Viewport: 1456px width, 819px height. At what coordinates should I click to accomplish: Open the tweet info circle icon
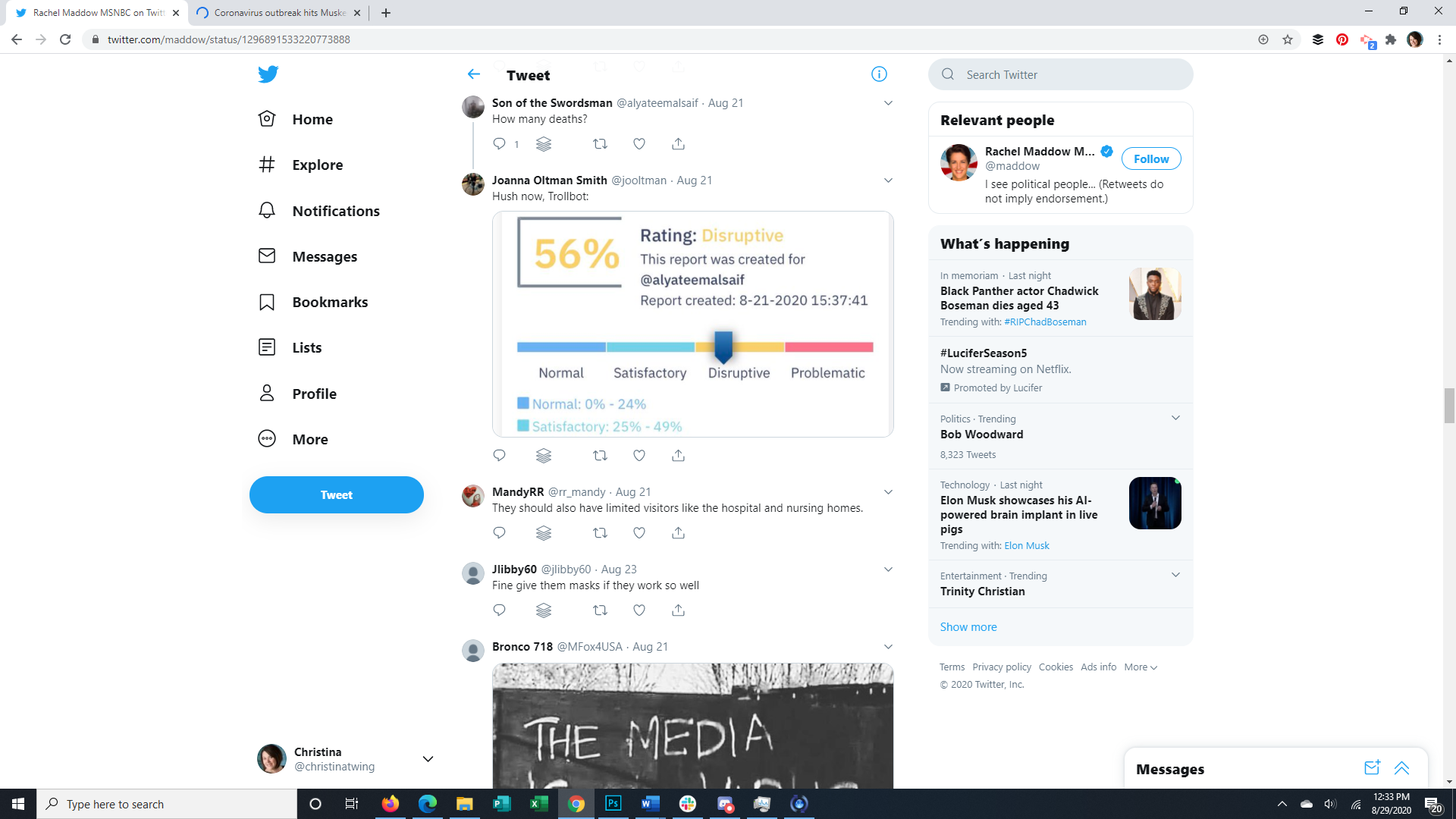[879, 74]
